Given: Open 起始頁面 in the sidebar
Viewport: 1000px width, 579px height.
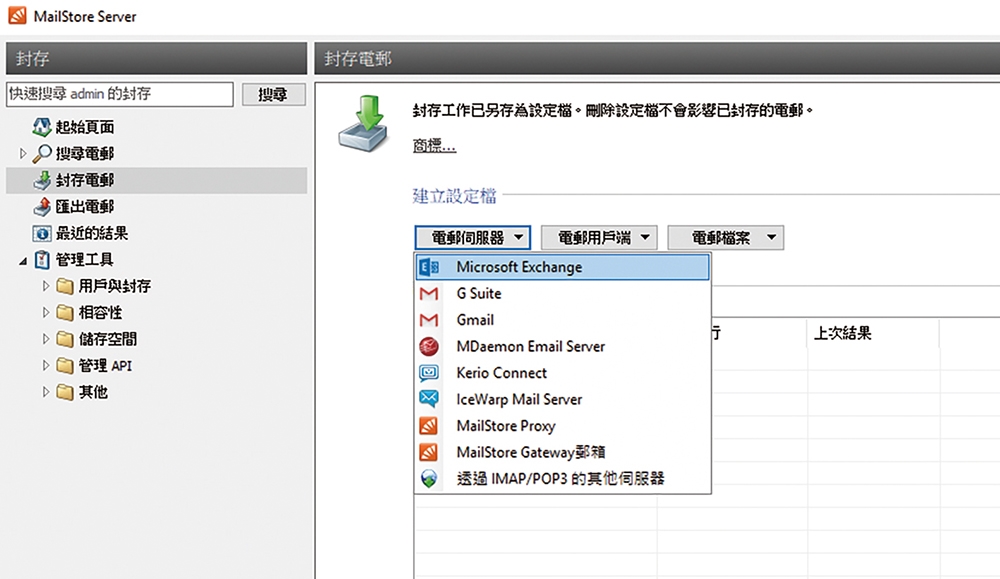Looking at the screenshot, I should [85, 127].
